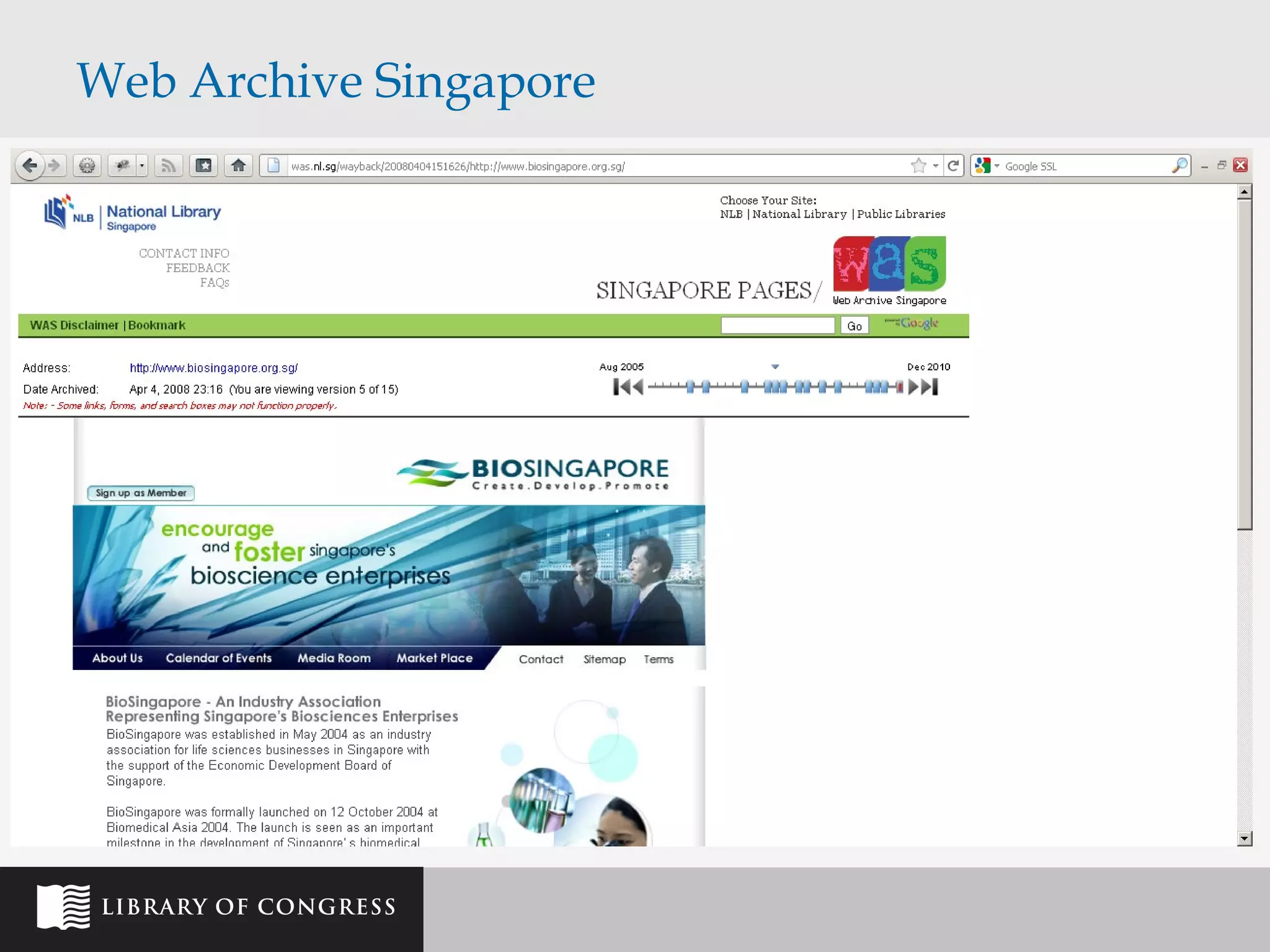Screen dimensions: 1270x952
Task: Open the Sitemap link
Action: coord(604,659)
